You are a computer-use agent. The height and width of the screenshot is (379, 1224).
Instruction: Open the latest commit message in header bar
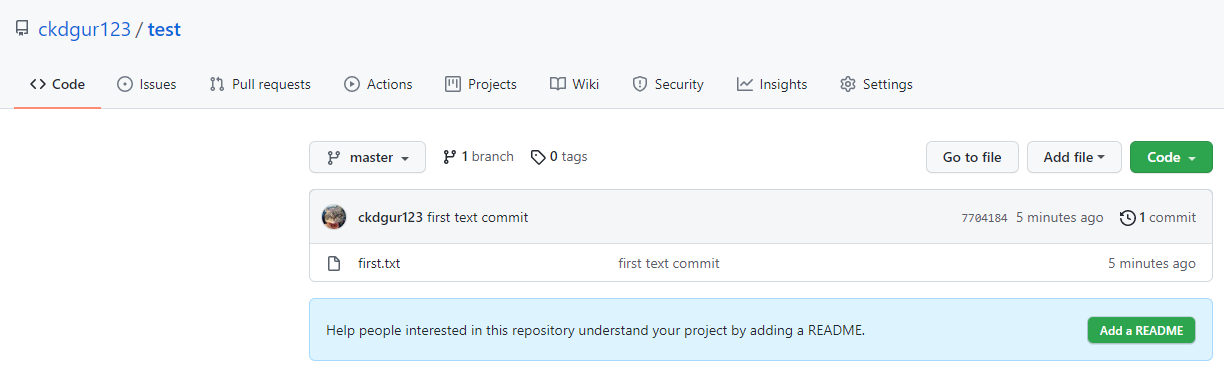478,217
